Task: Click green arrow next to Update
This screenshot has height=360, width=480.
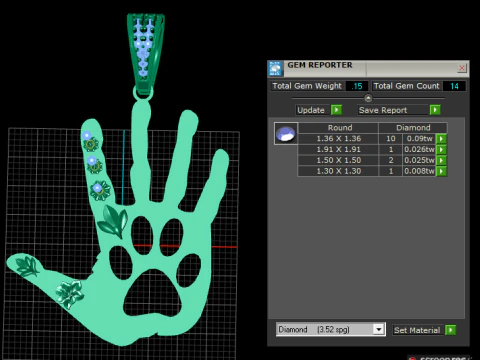Action: click(x=337, y=110)
